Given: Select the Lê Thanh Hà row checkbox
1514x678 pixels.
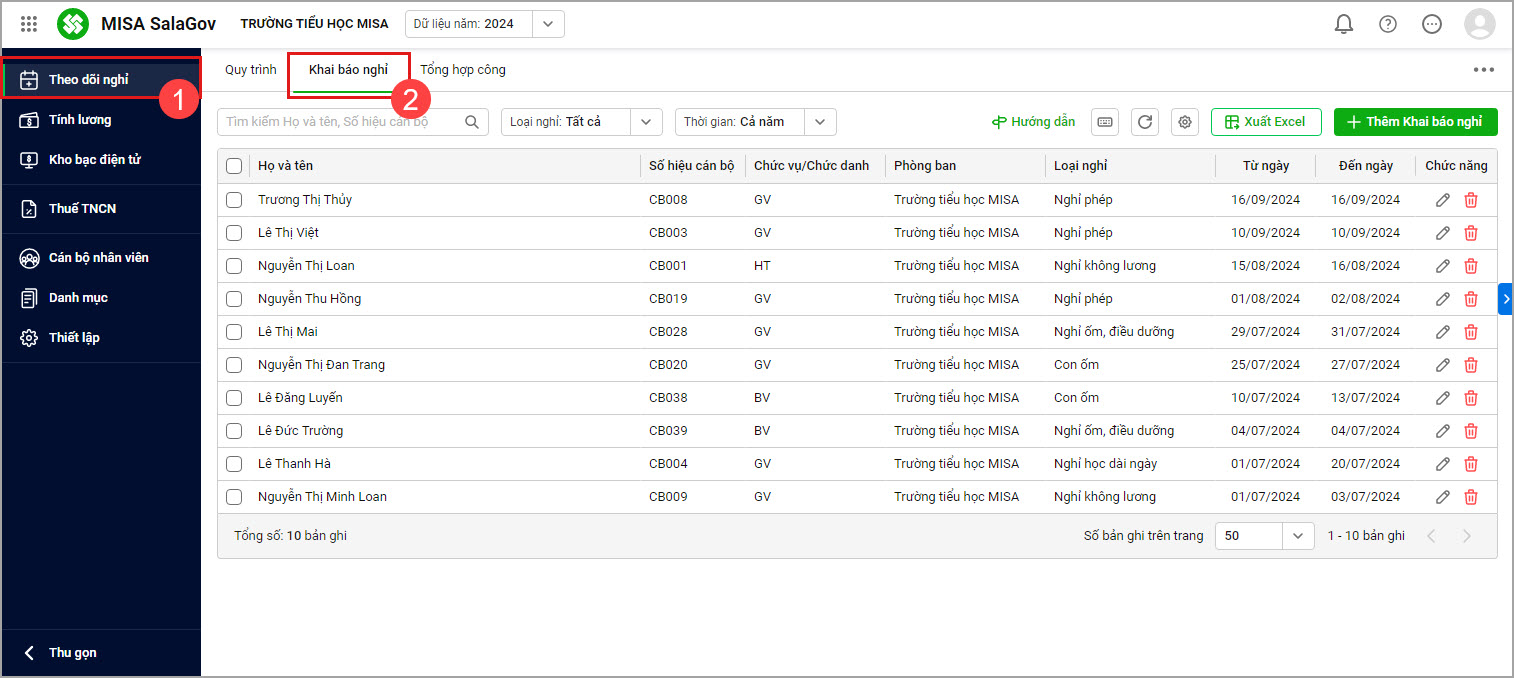Looking at the screenshot, I should [x=234, y=464].
